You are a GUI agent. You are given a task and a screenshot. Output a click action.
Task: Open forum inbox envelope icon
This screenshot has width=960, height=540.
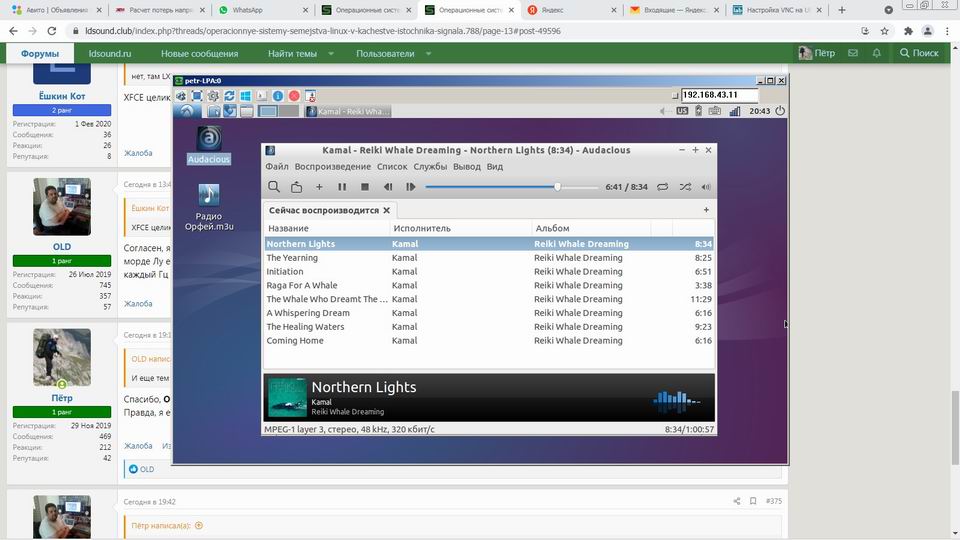tap(852, 53)
